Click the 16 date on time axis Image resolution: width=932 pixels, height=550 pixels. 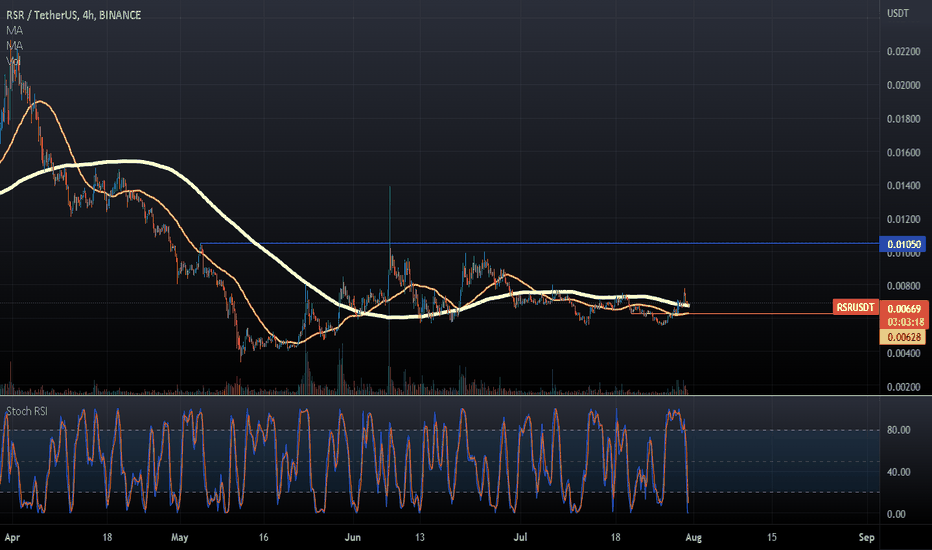tap(263, 538)
